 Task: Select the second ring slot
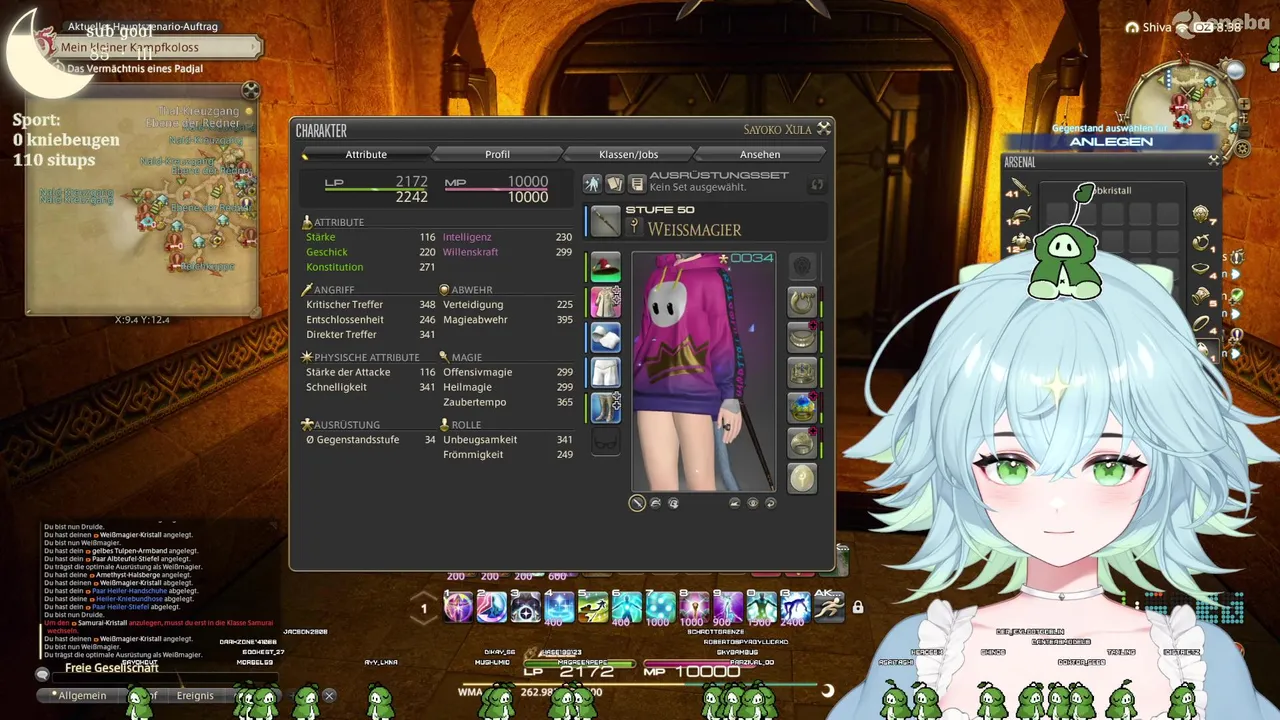[802, 442]
